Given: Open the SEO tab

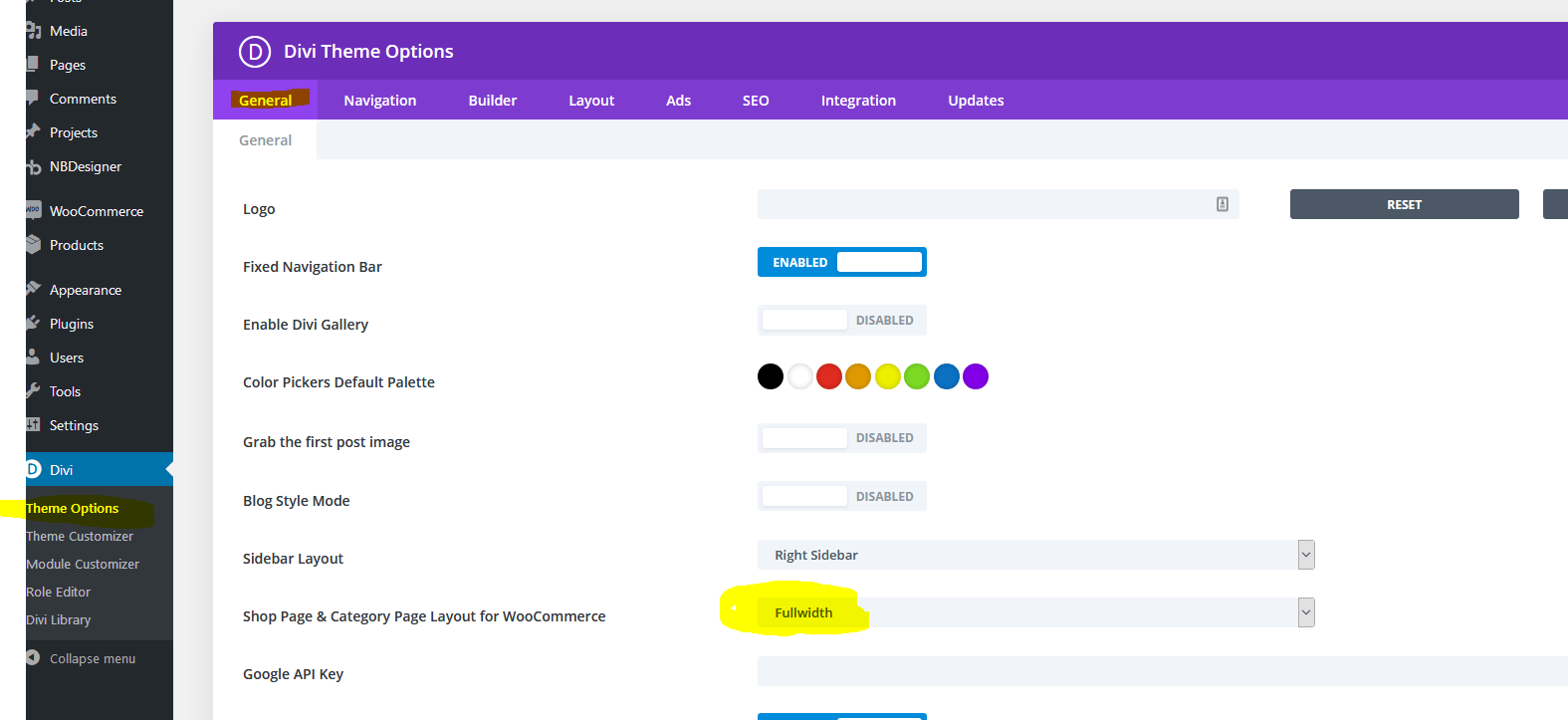Looking at the screenshot, I should tap(756, 100).
